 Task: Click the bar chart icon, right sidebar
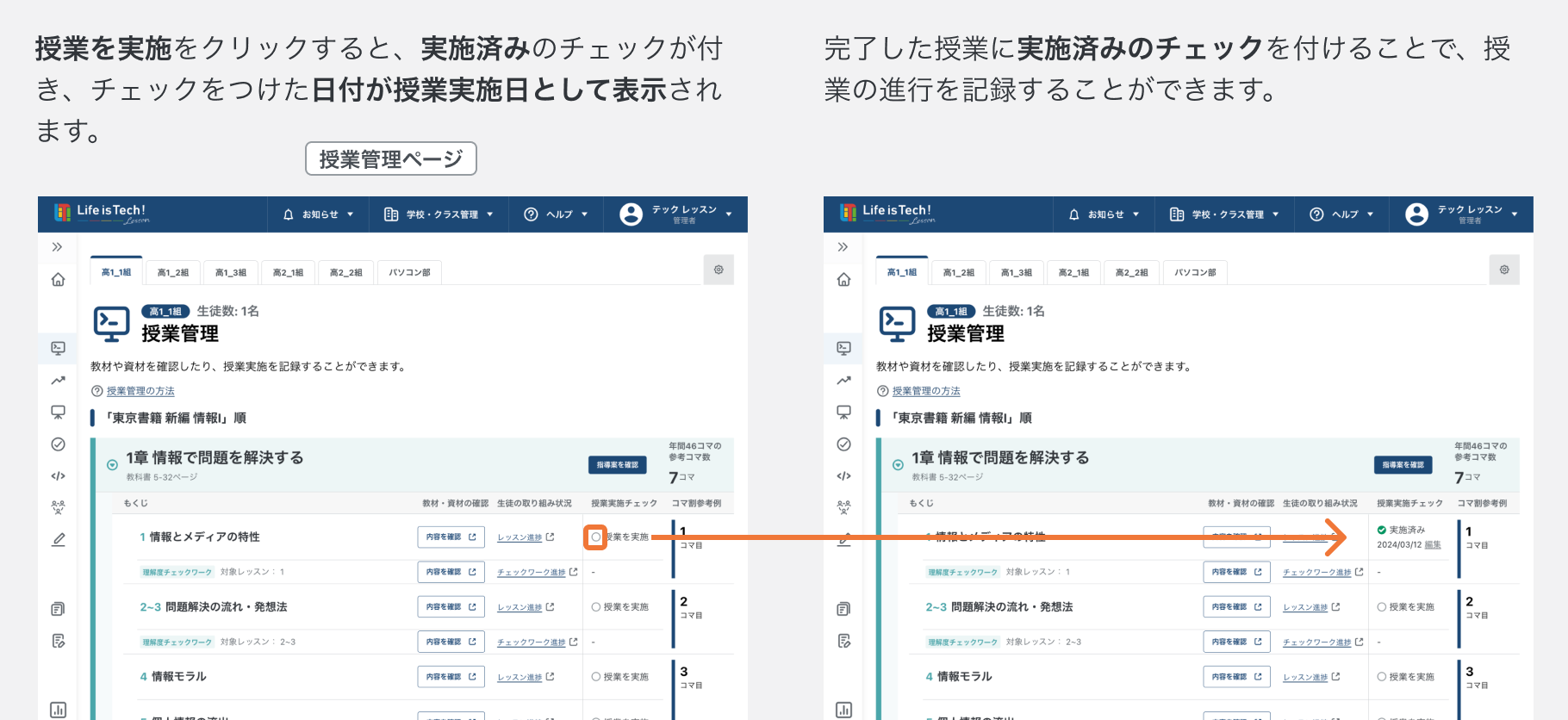843,710
